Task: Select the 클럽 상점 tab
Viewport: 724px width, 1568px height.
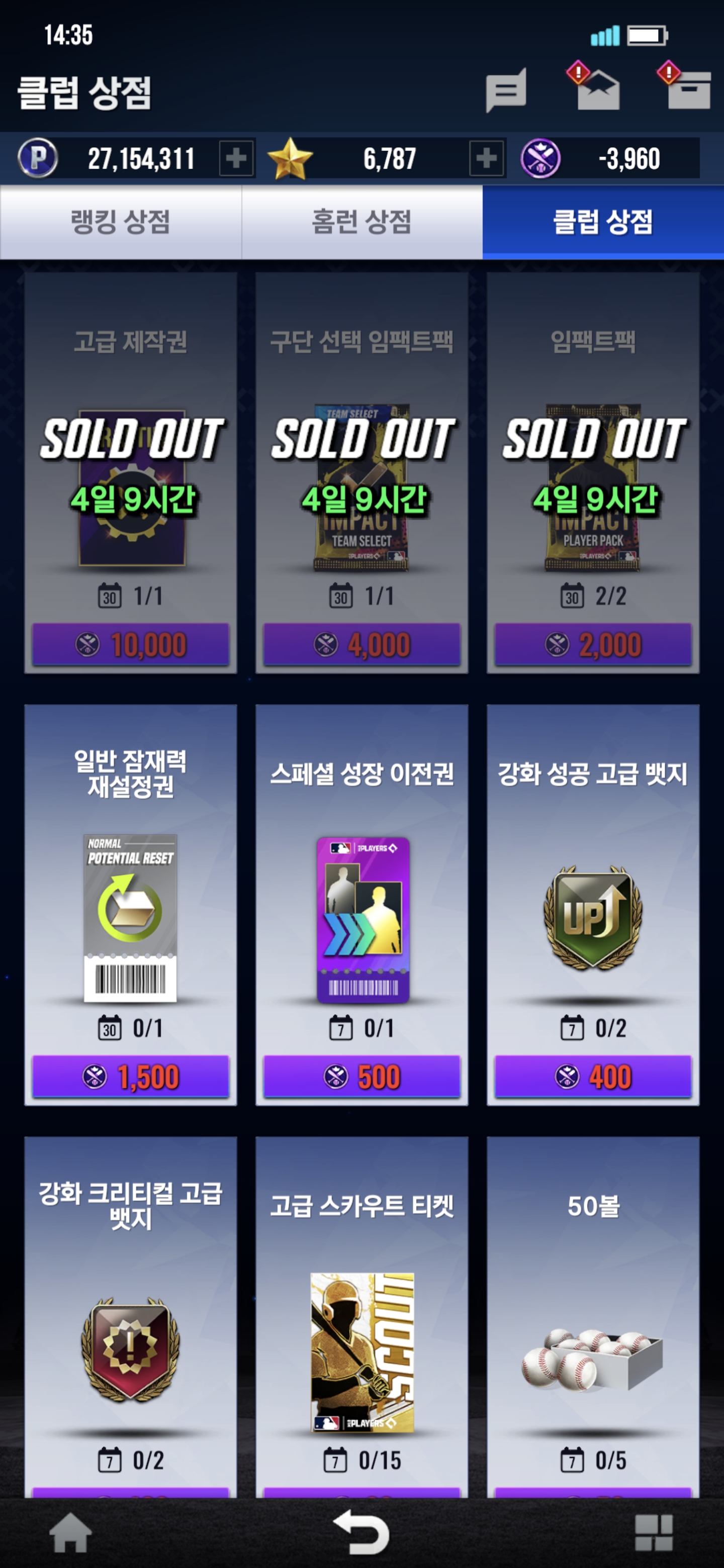Action: pyautogui.click(x=603, y=222)
